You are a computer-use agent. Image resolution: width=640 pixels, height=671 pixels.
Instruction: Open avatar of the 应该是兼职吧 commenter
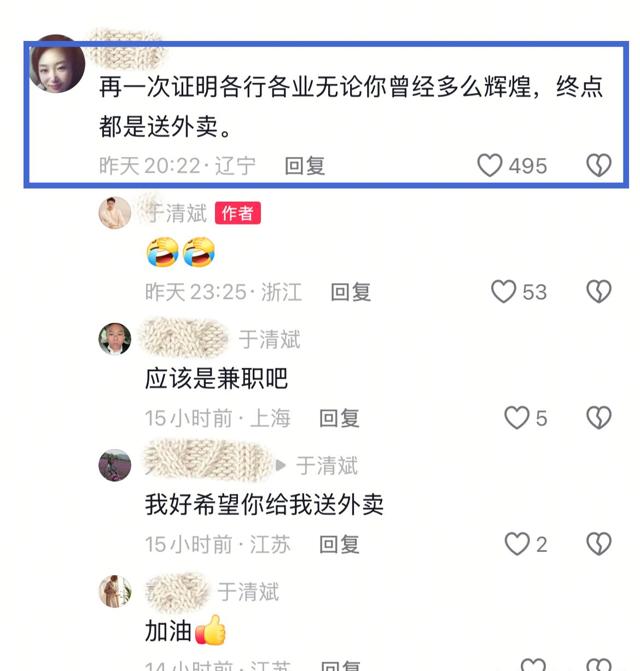coord(115,339)
